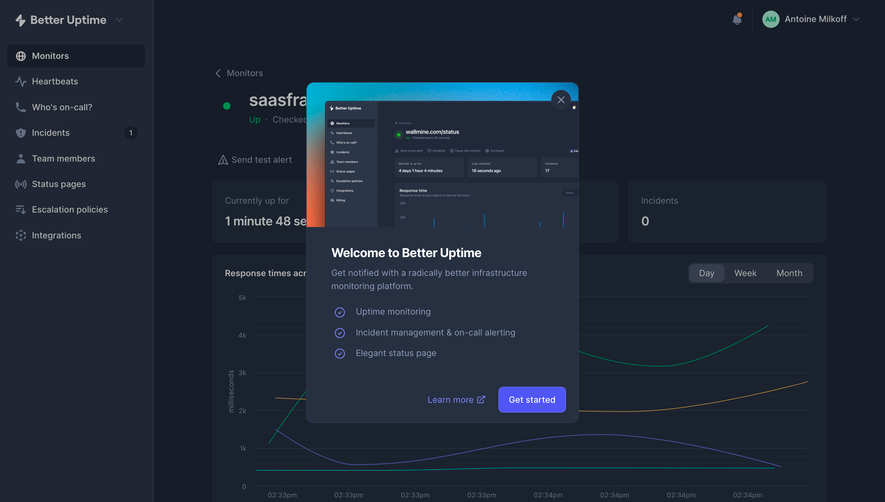
Task: Open the Monitors globe icon in sidebar
Action: point(21,56)
